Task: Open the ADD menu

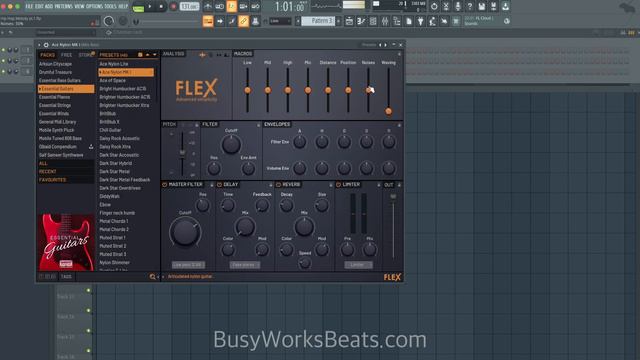Action: coord(49,7)
